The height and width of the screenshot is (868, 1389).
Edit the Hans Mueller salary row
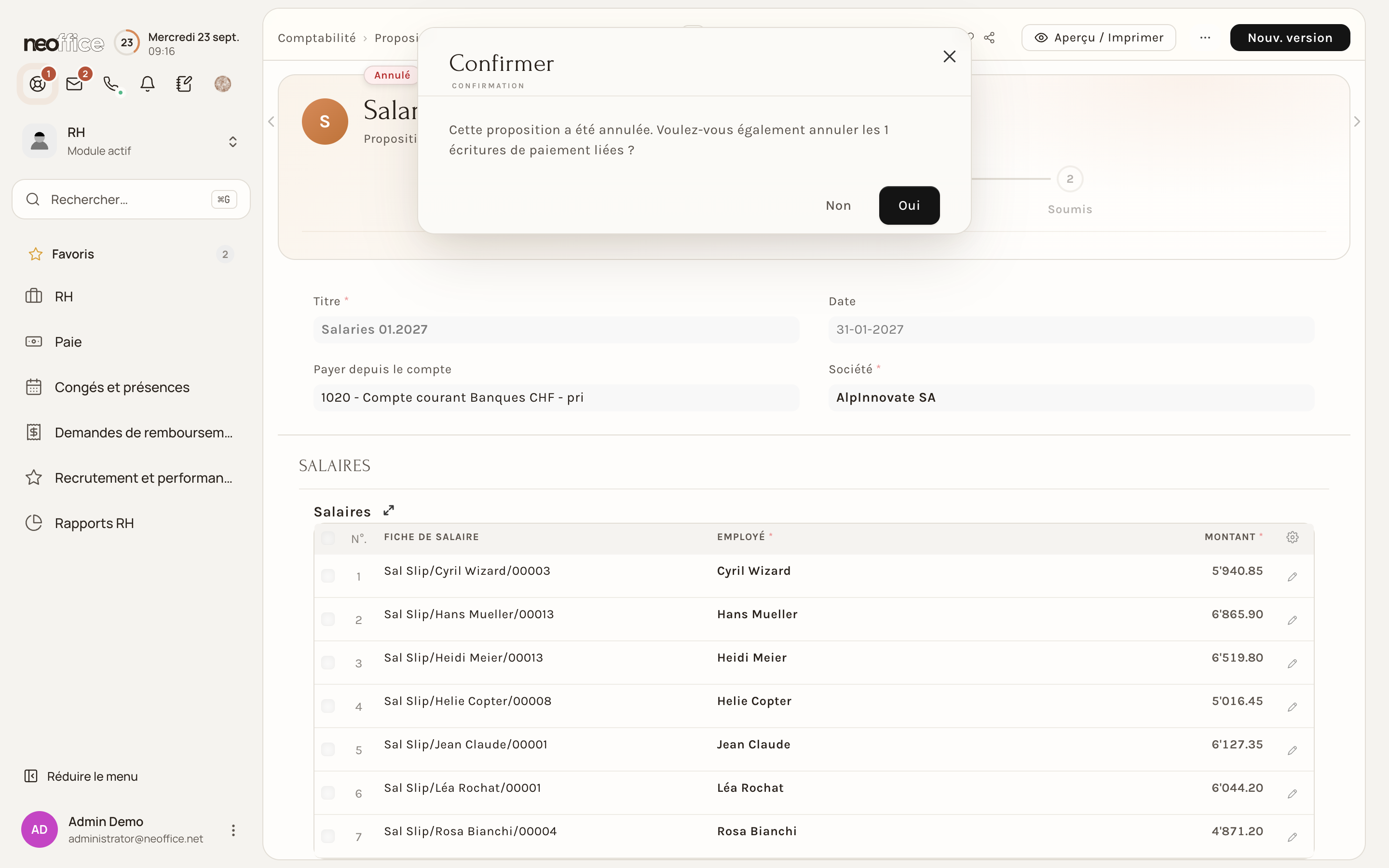coord(1292,620)
